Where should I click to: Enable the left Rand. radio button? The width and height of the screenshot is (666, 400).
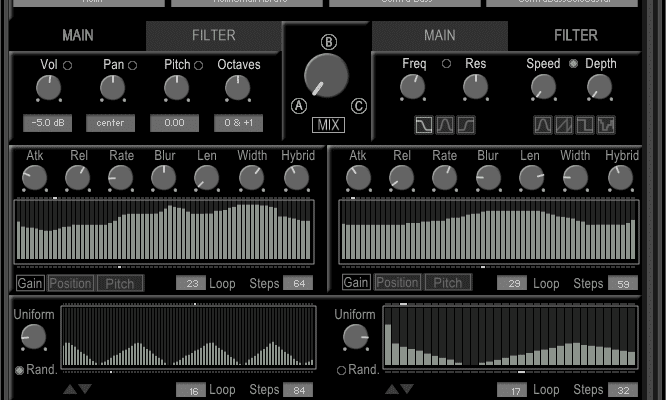[x=20, y=370]
